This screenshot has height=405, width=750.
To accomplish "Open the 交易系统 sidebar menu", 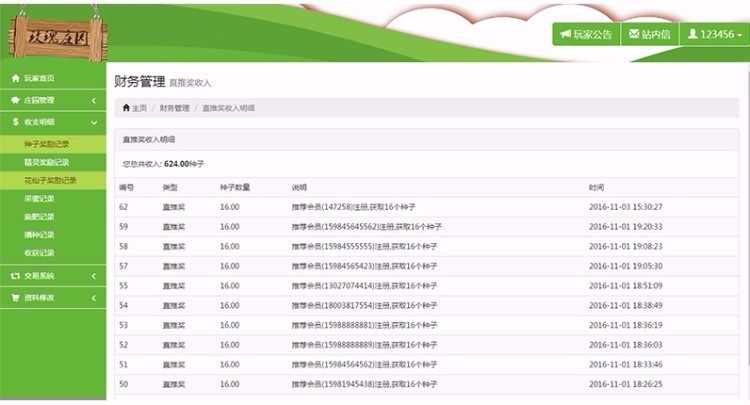I will [53, 276].
